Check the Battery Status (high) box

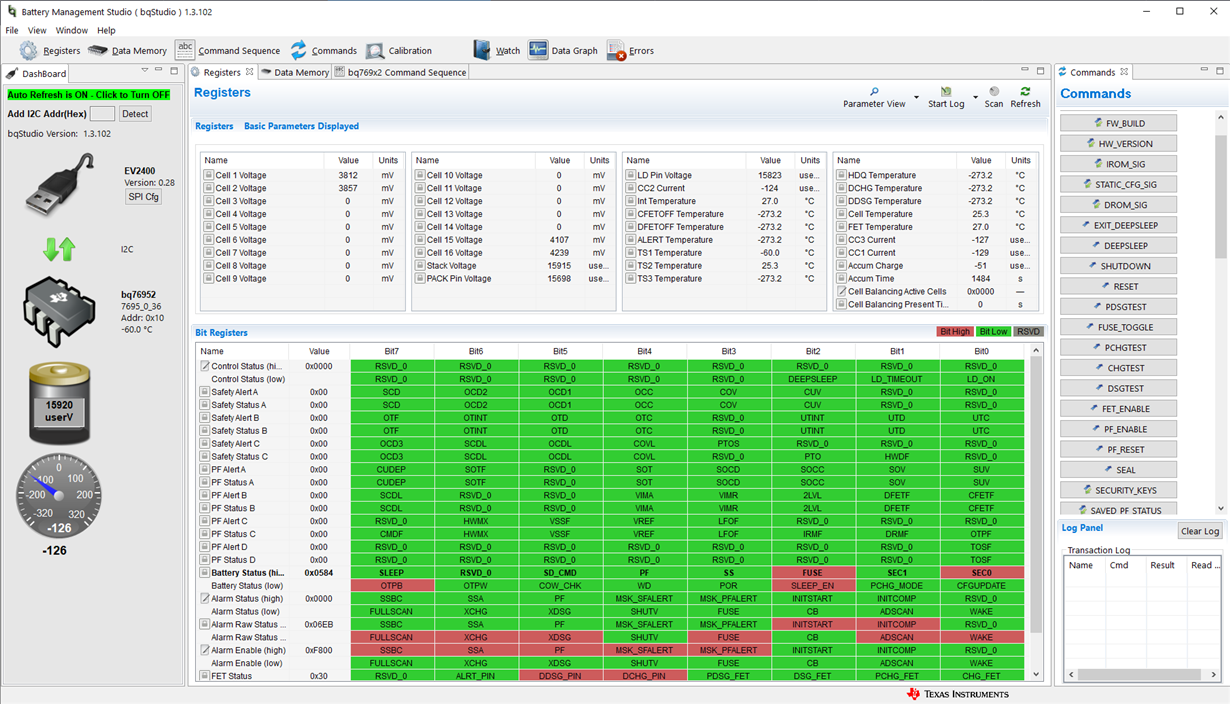click(x=205, y=573)
